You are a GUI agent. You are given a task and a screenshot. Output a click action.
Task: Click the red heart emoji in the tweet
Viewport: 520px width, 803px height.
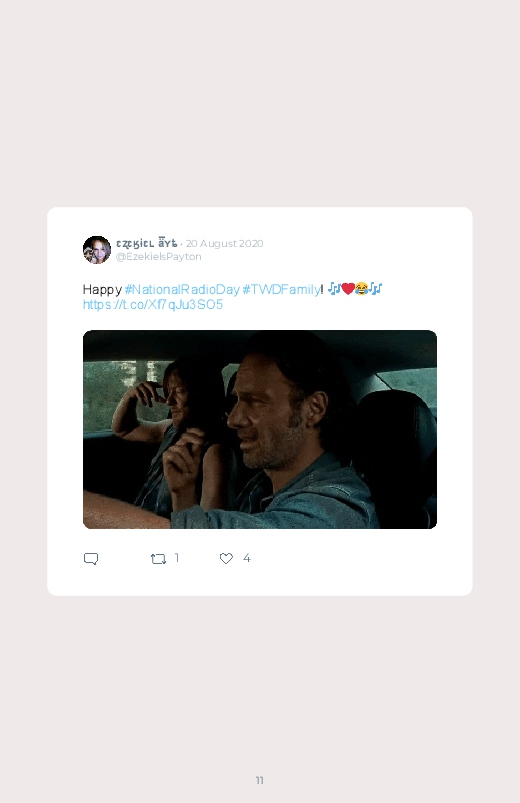[348, 289]
